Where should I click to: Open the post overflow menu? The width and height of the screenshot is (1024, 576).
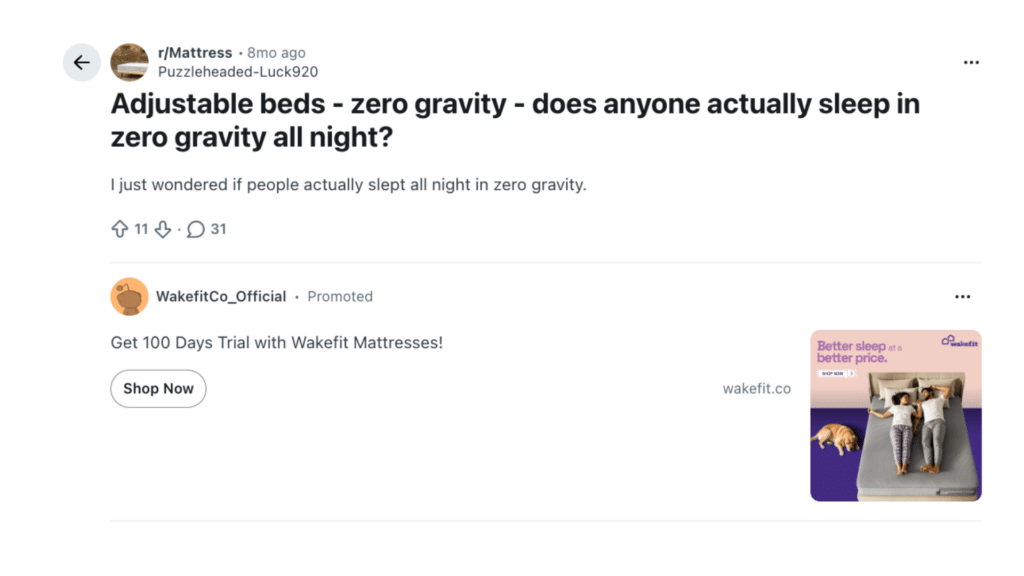click(x=971, y=62)
